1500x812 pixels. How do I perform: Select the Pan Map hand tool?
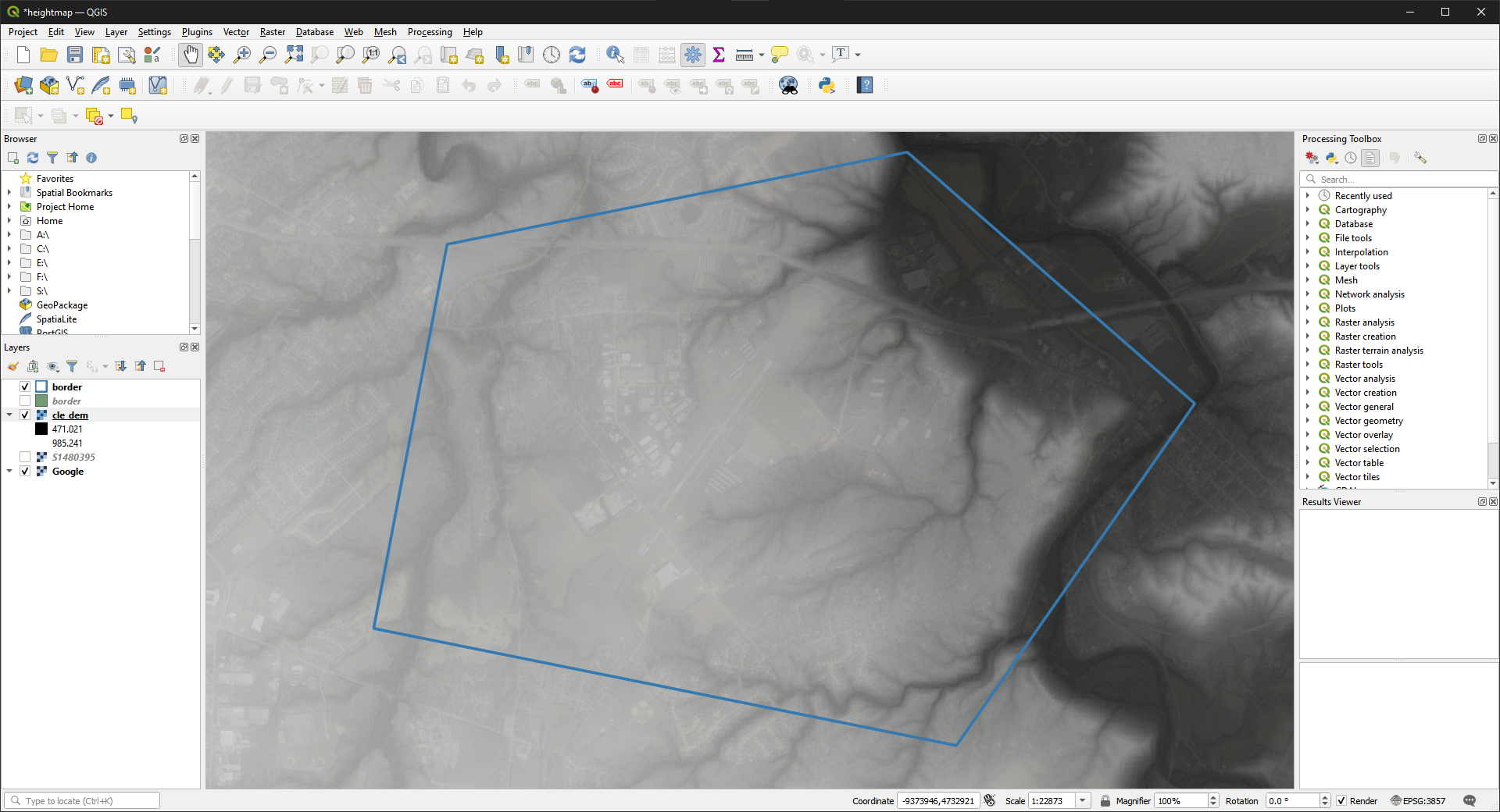click(x=191, y=55)
